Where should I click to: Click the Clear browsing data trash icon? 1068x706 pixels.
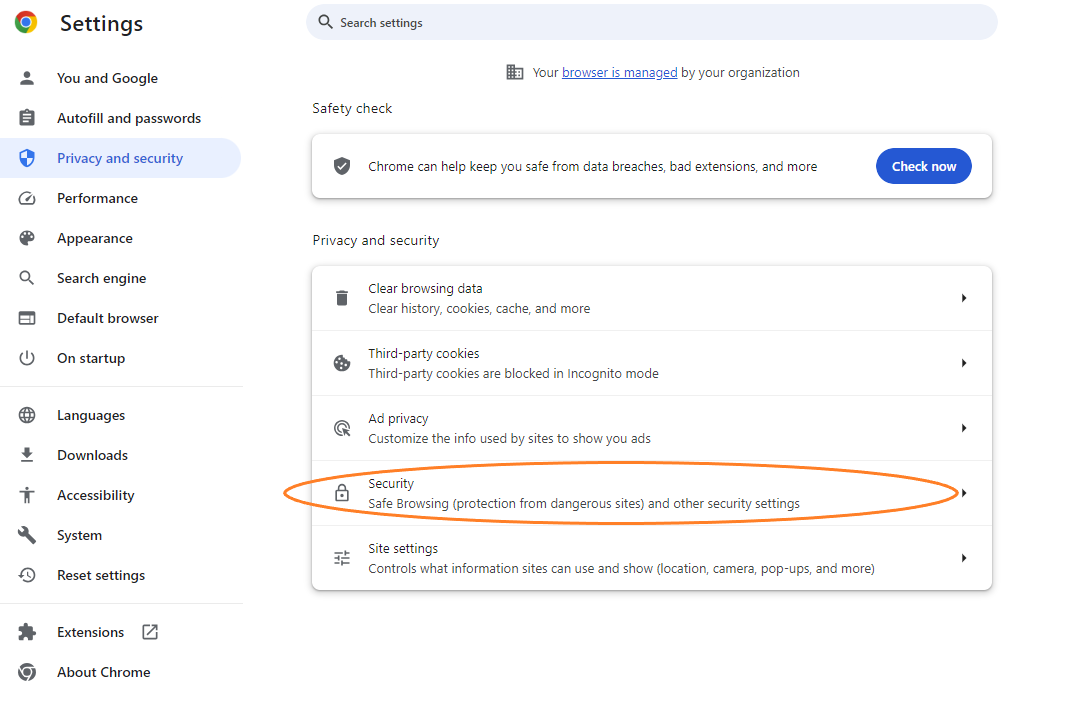(342, 298)
